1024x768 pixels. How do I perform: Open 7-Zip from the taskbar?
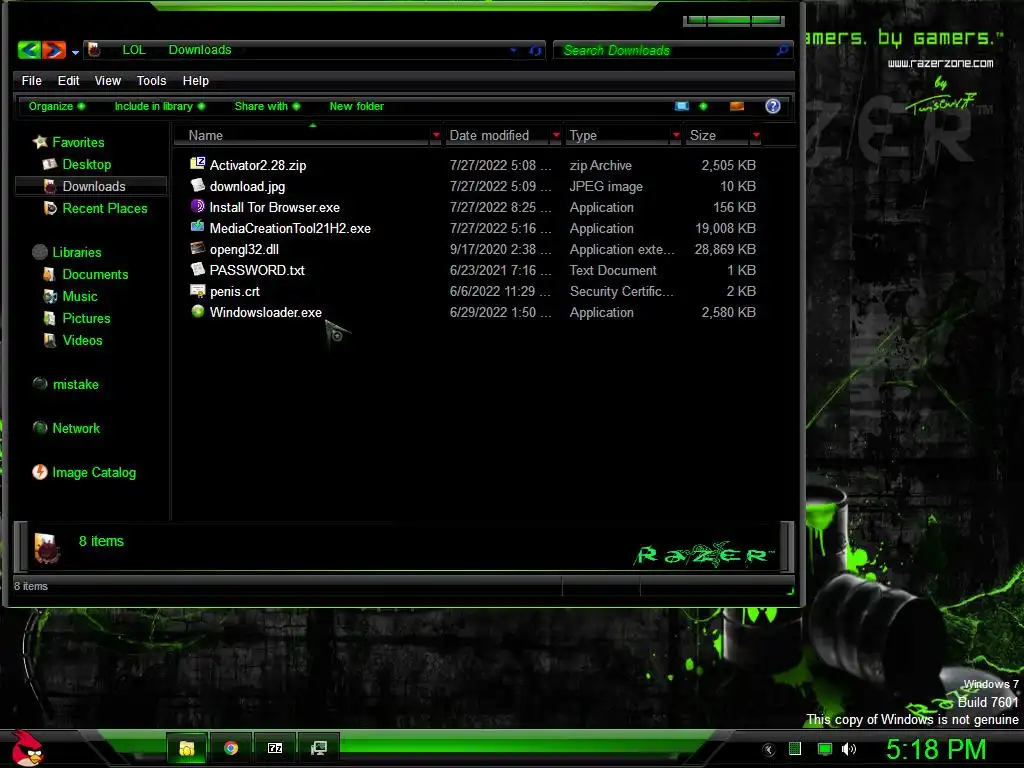point(275,748)
